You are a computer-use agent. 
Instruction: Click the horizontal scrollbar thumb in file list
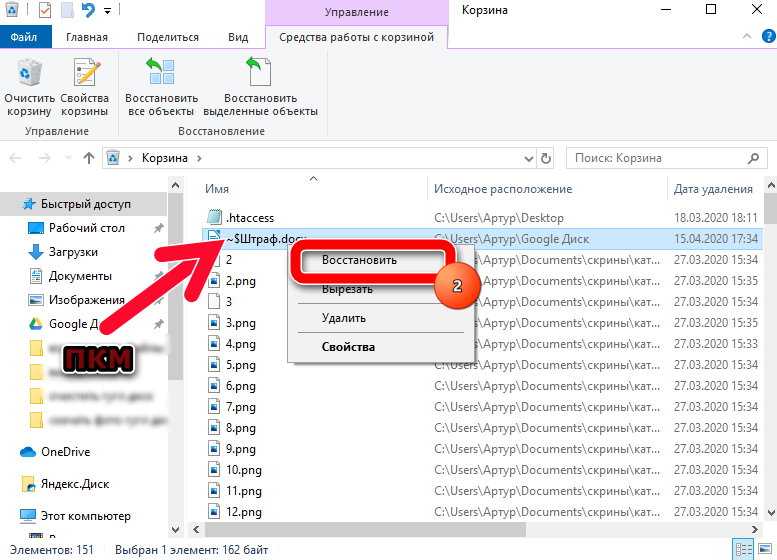365,529
